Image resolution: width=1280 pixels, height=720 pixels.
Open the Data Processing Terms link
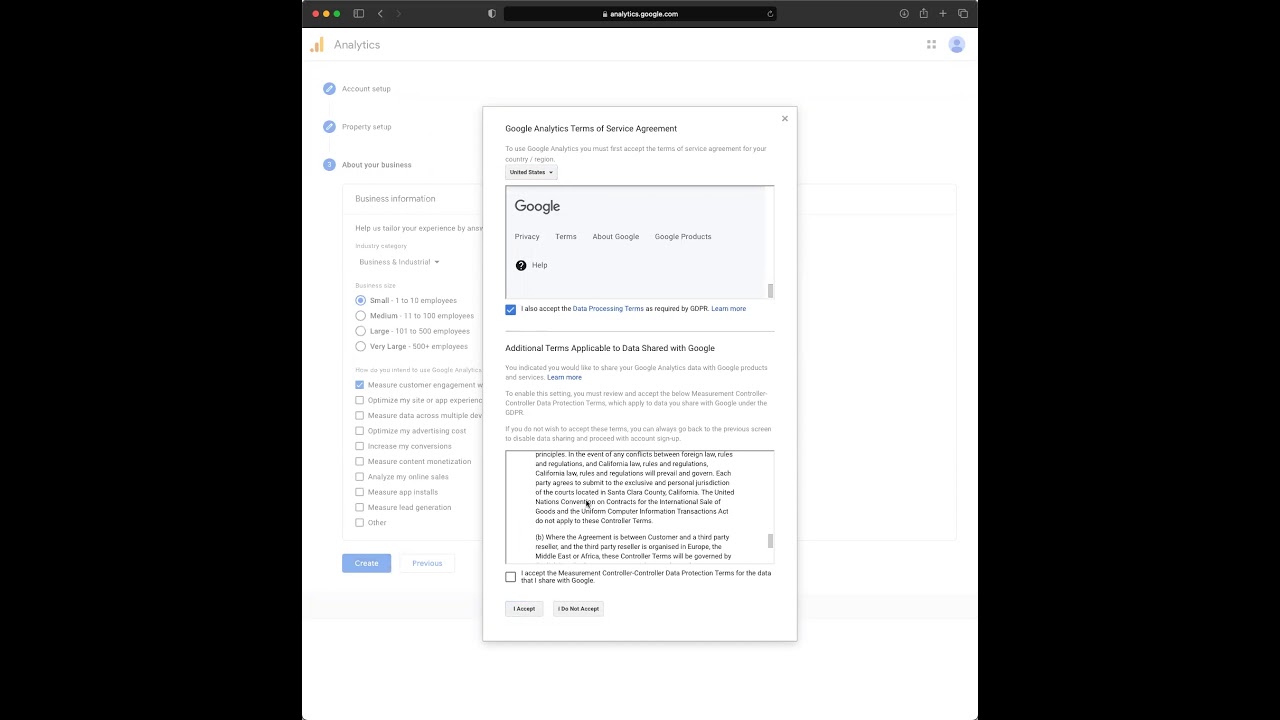click(x=608, y=309)
